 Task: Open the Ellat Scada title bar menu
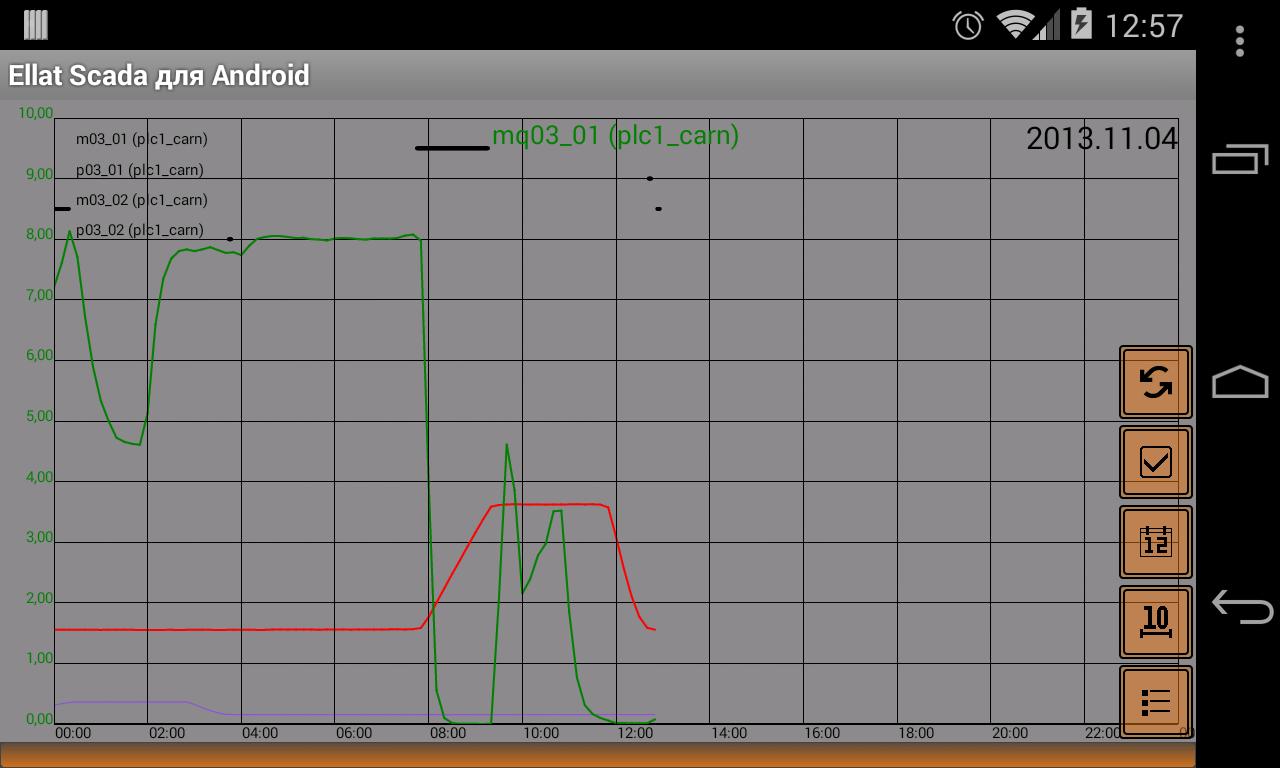coord(160,75)
